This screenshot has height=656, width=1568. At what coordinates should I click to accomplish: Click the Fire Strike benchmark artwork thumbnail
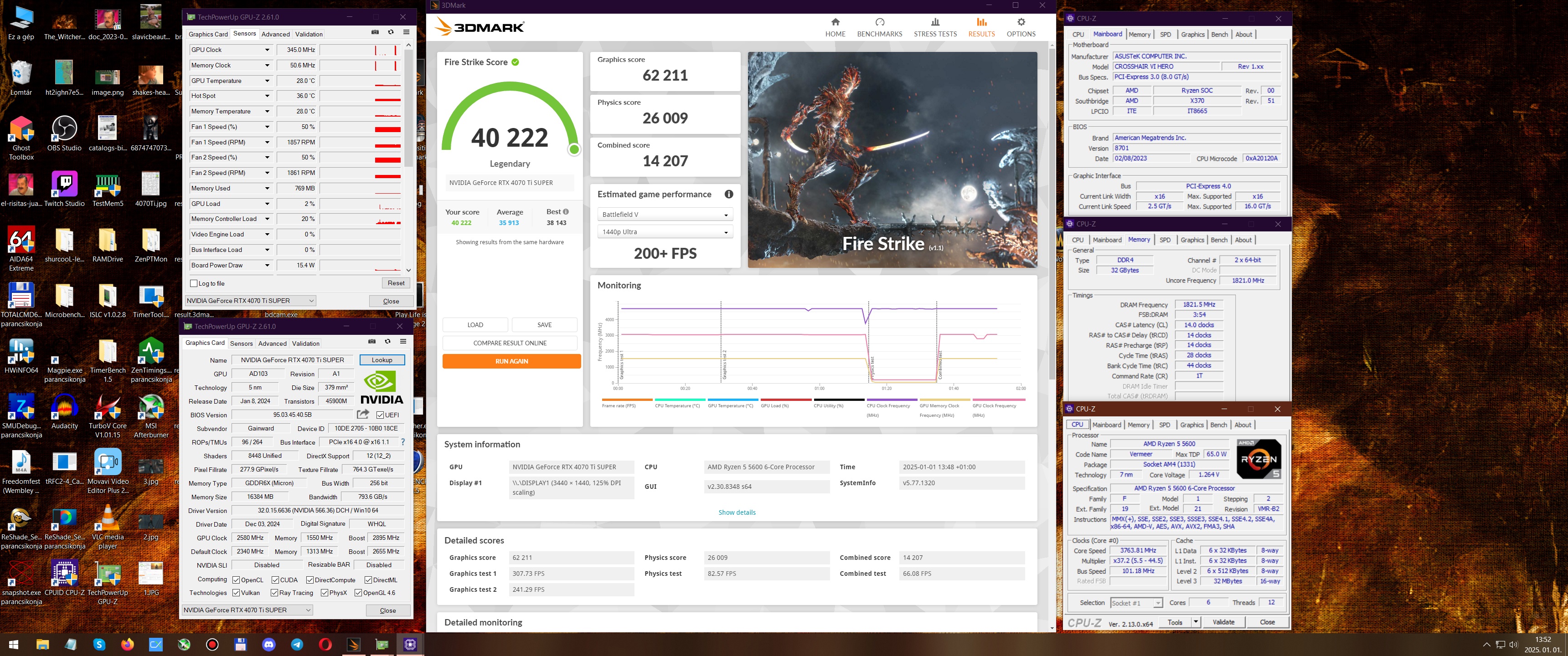(892, 159)
